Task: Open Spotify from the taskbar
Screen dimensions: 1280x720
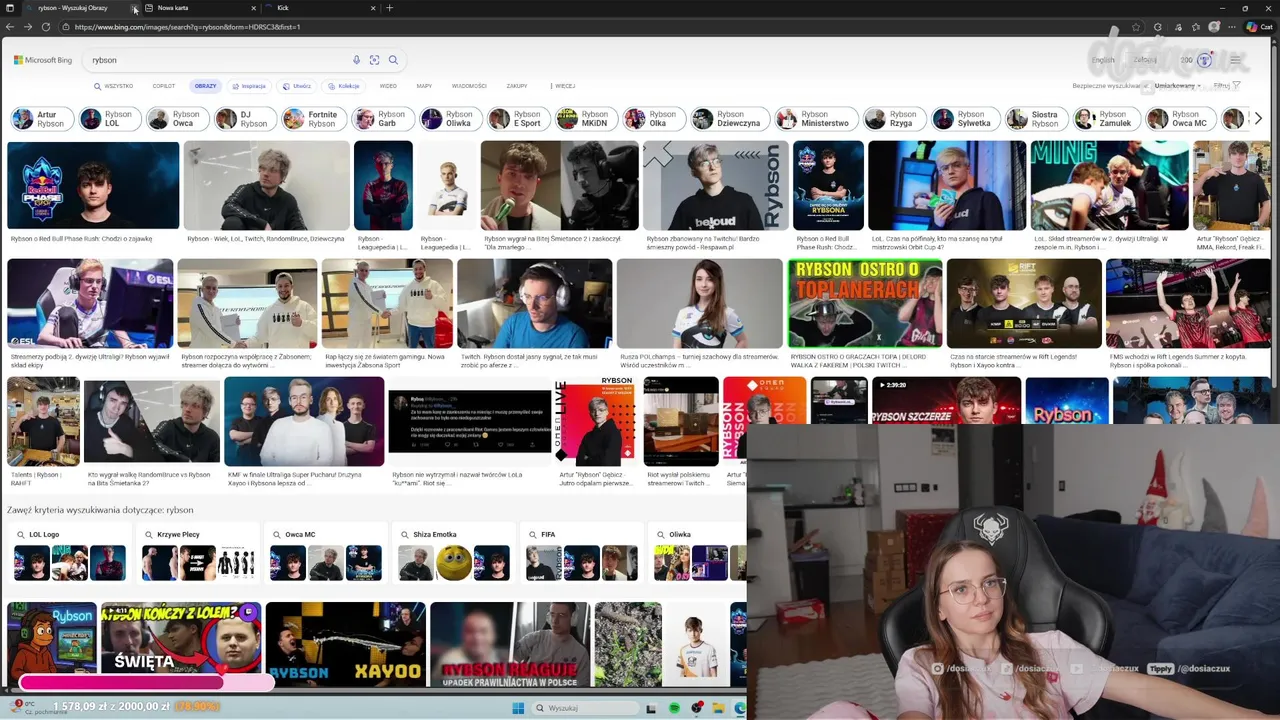Action: (x=674, y=708)
